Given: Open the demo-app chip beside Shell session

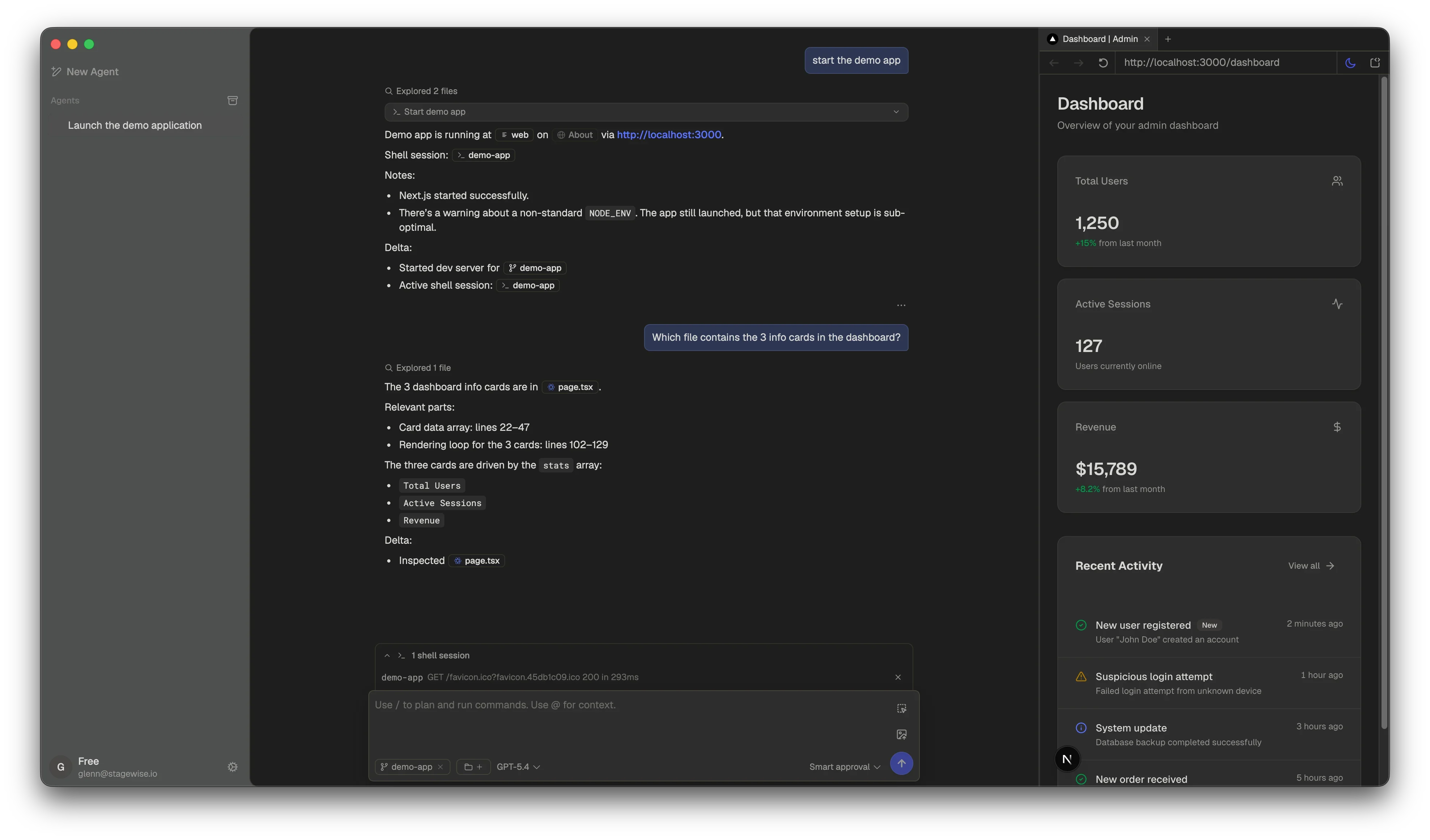Looking at the screenshot, I should pos(483,156).
